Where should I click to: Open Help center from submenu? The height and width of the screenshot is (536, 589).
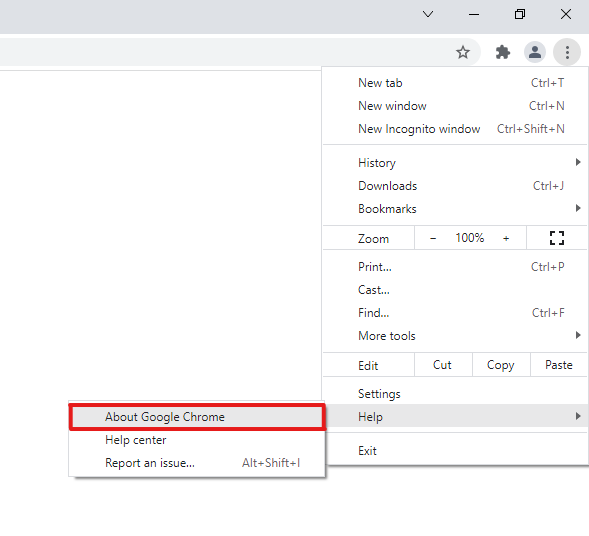[196, 440]
